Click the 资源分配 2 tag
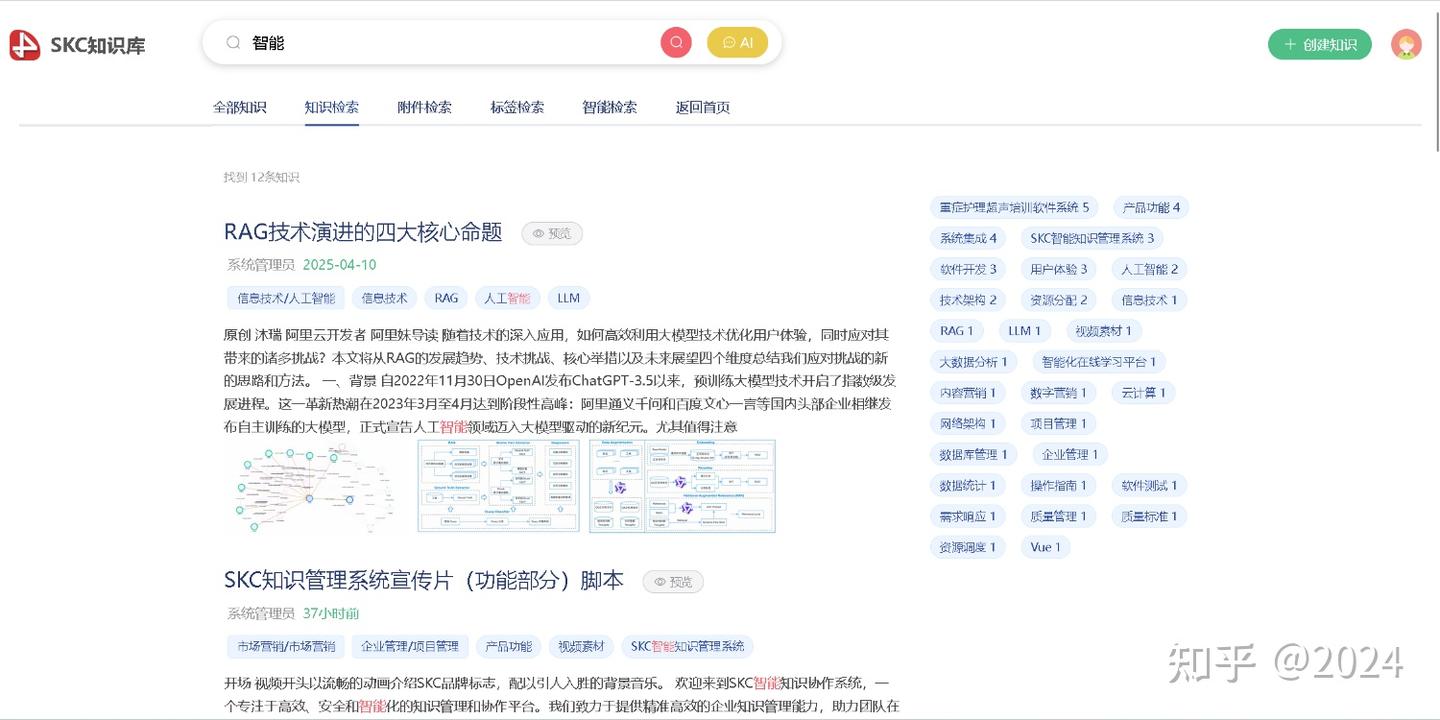The width and height of the screenshot is (1440, 720). point(1059,300)
